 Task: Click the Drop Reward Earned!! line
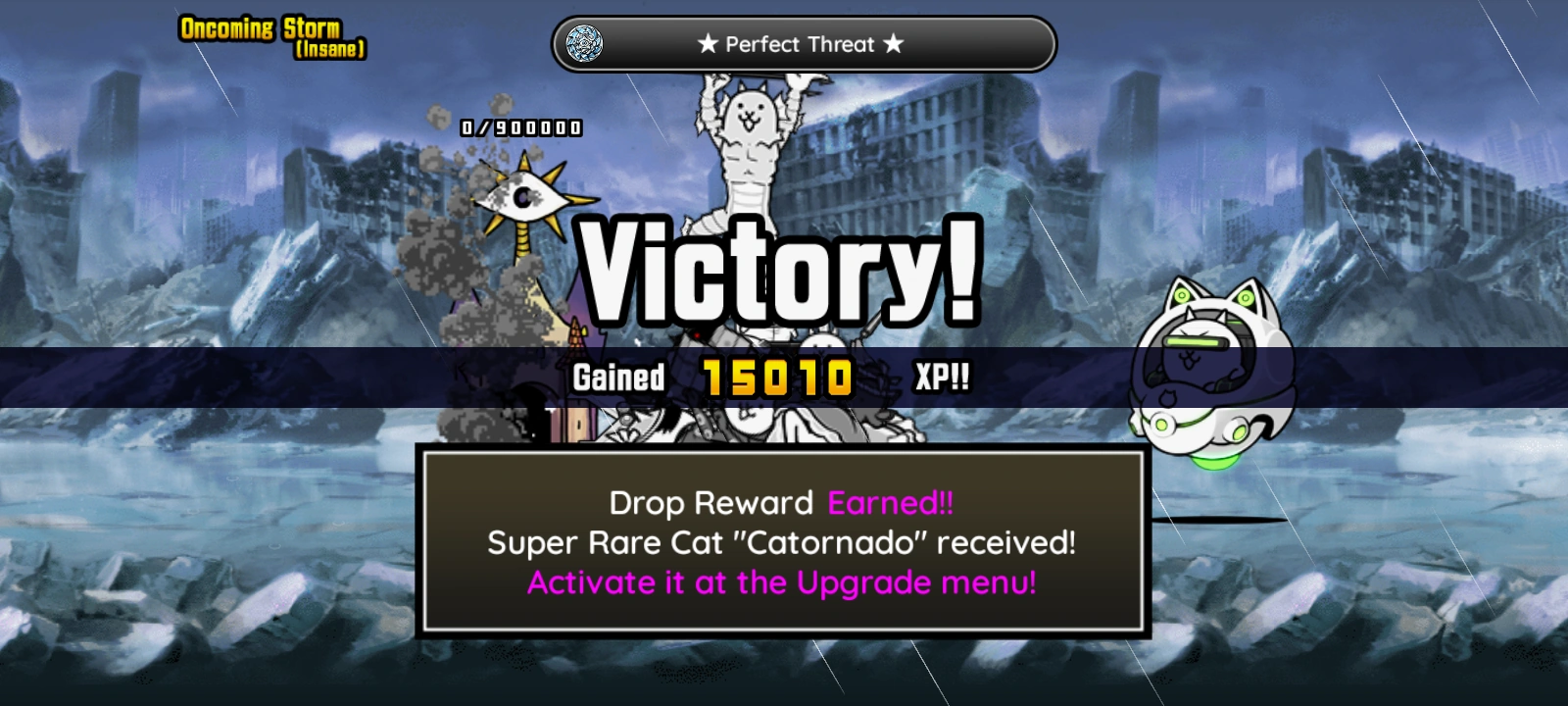tap(781, 503)
